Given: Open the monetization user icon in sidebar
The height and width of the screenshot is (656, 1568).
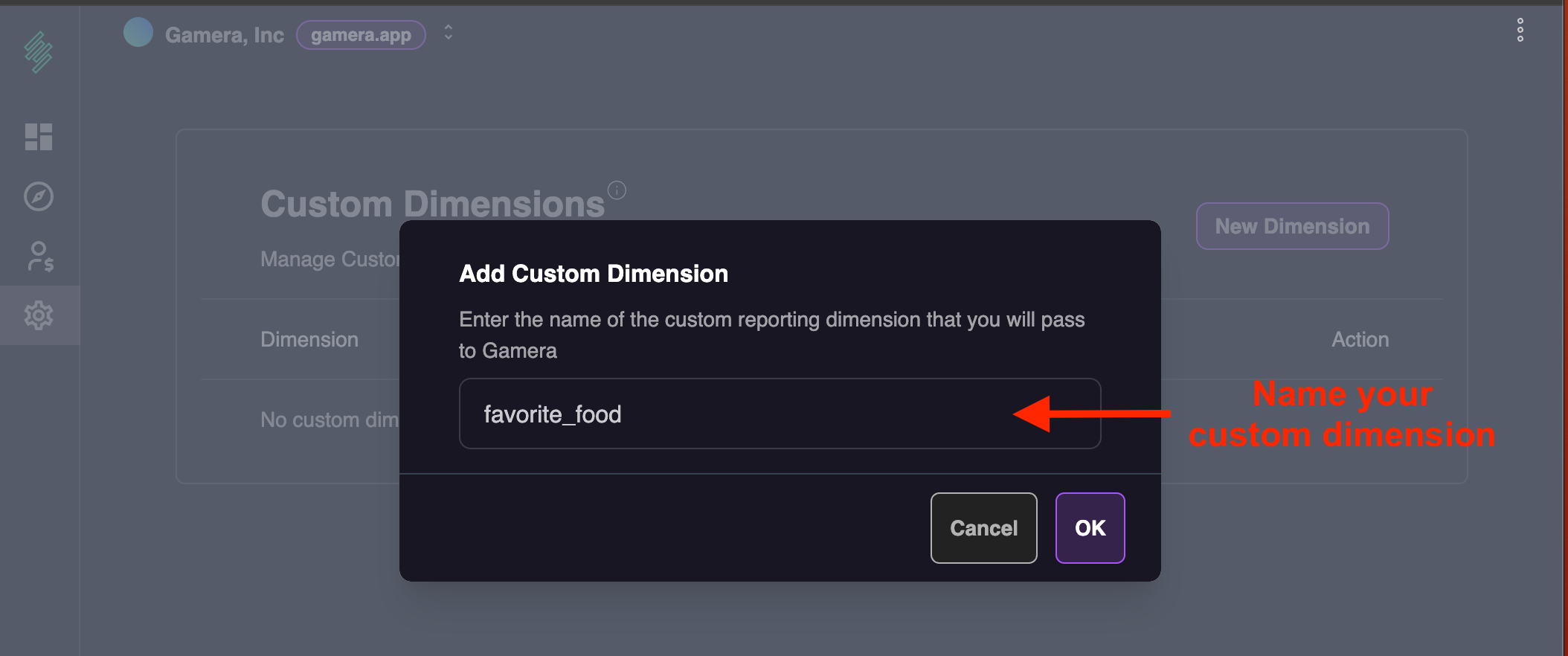Looking at the screenshot, I should 40,257.
